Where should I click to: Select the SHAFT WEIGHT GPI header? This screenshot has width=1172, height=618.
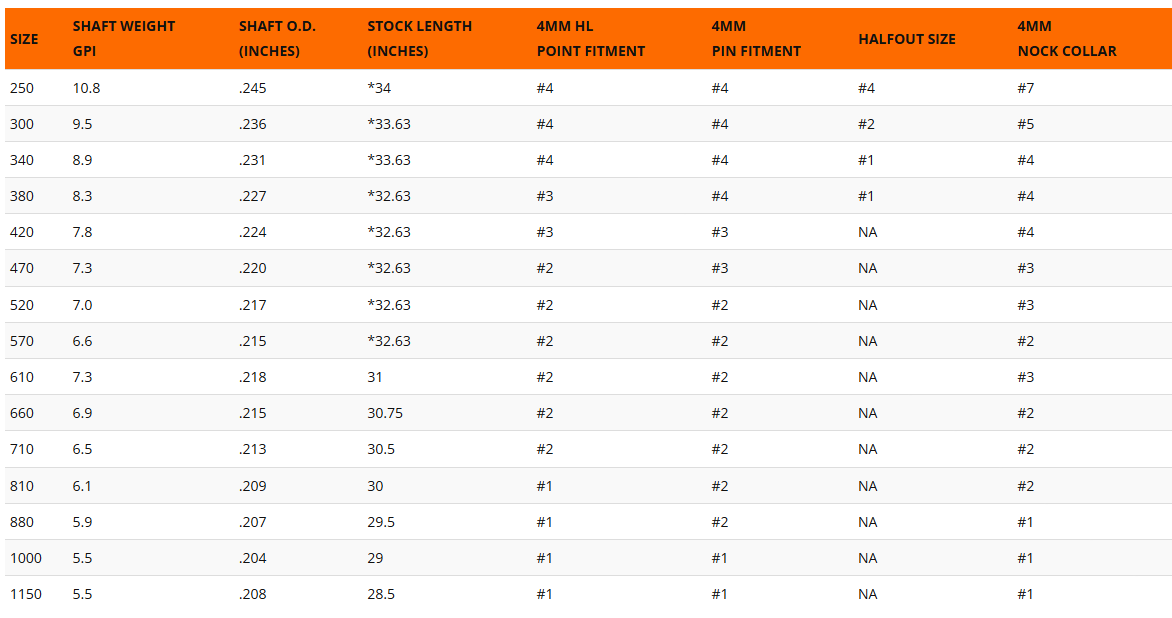[123, 39]
